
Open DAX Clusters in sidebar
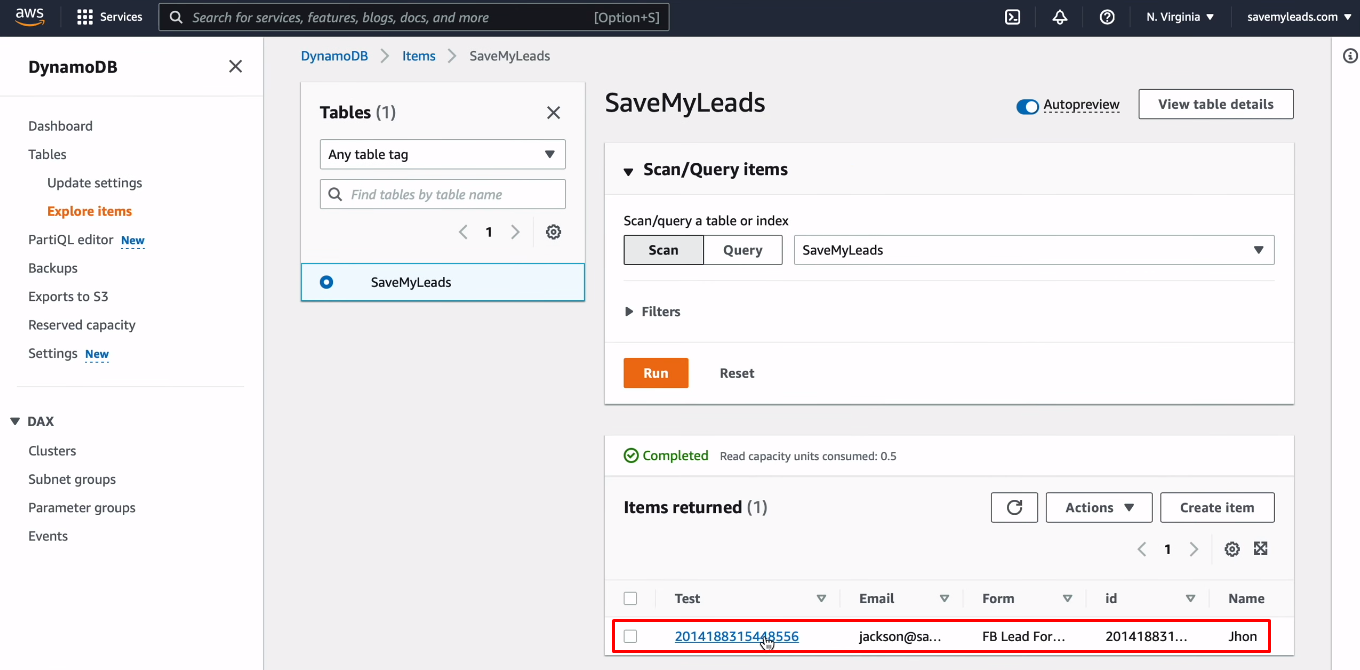point(52,451)
